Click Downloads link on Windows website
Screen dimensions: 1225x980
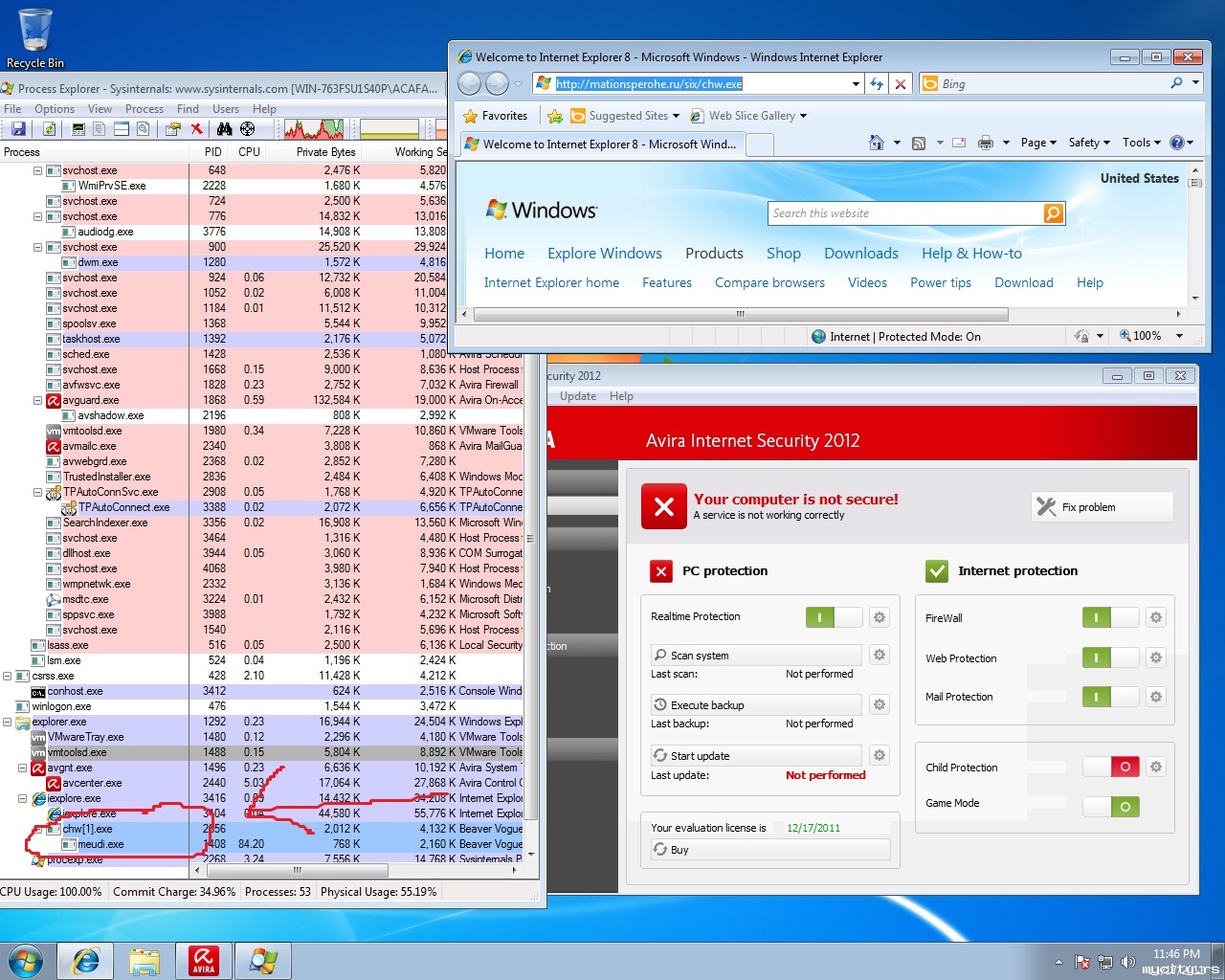coord(861,254)
